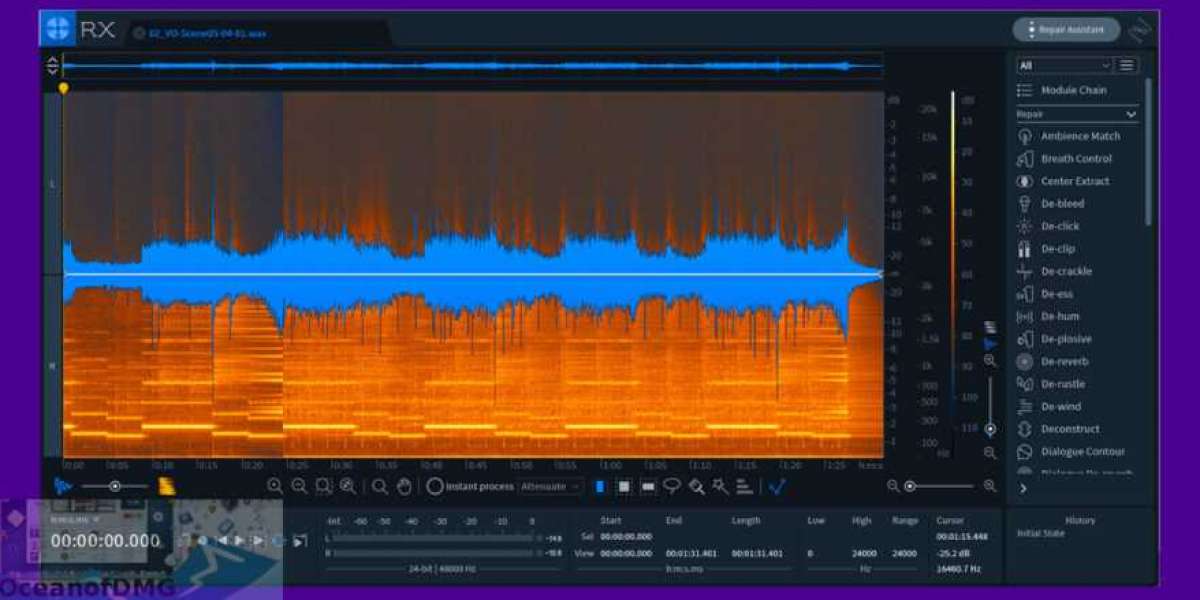The image size is (1200, 600).
Task: Select Initial State in History
Action: coord(1042,533)
